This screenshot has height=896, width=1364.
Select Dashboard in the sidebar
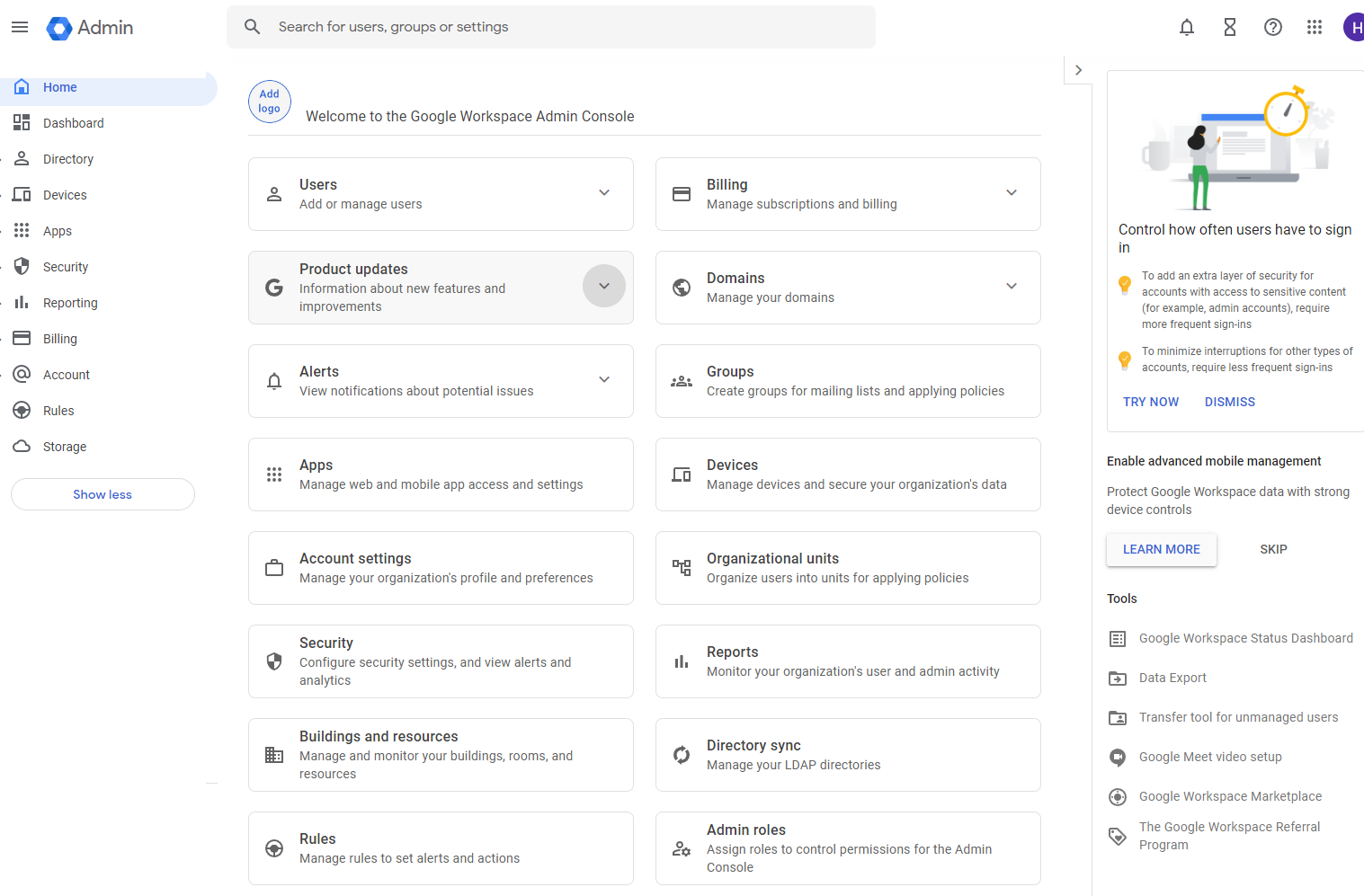point(74,123)
